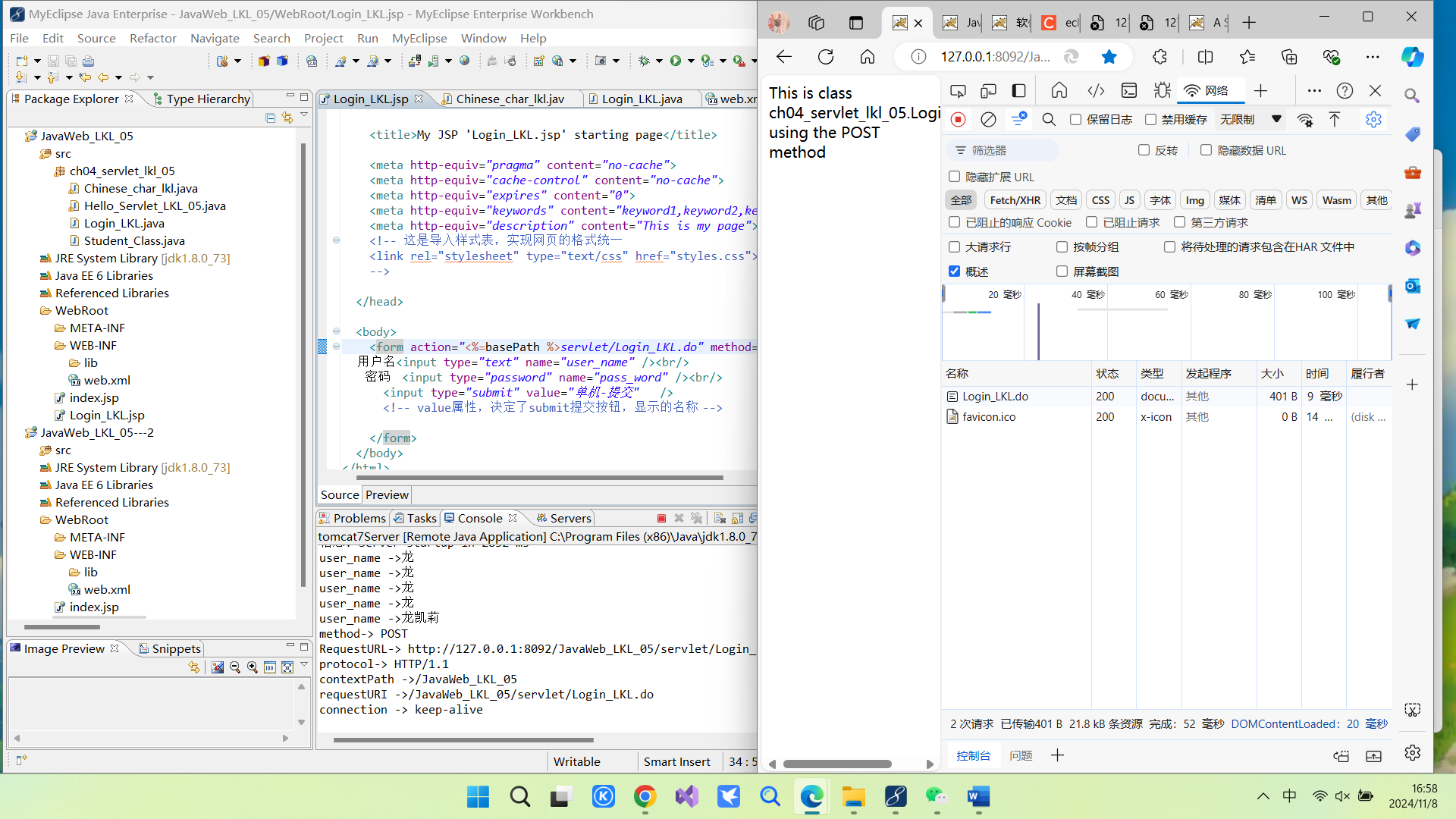The height and width of the screenshot is (819, 1456).
Task: Open the Image Preview view menu triangle
Action: tap(304, 665)
